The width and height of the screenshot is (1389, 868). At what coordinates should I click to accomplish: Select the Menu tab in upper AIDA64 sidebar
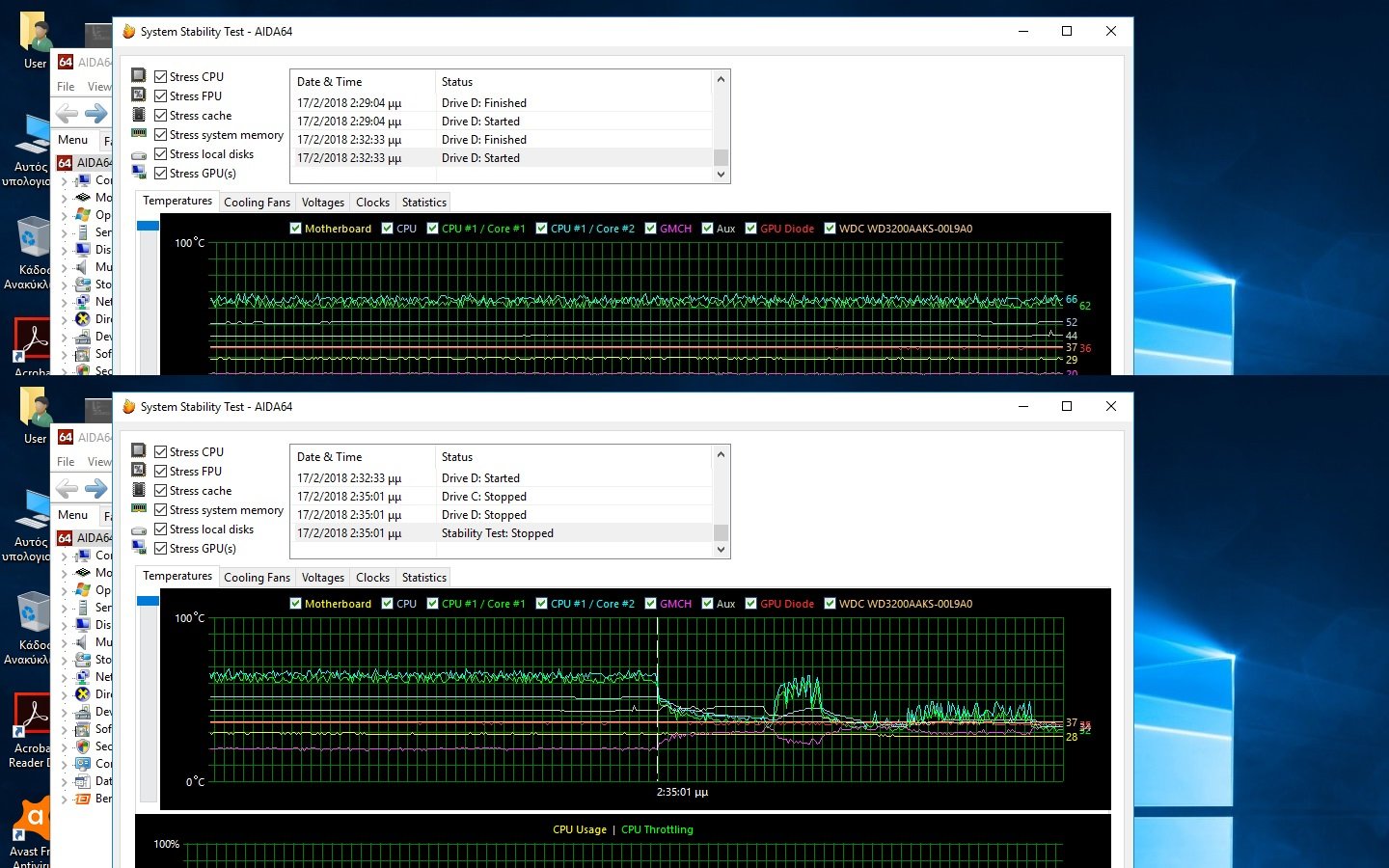point(73,140)
